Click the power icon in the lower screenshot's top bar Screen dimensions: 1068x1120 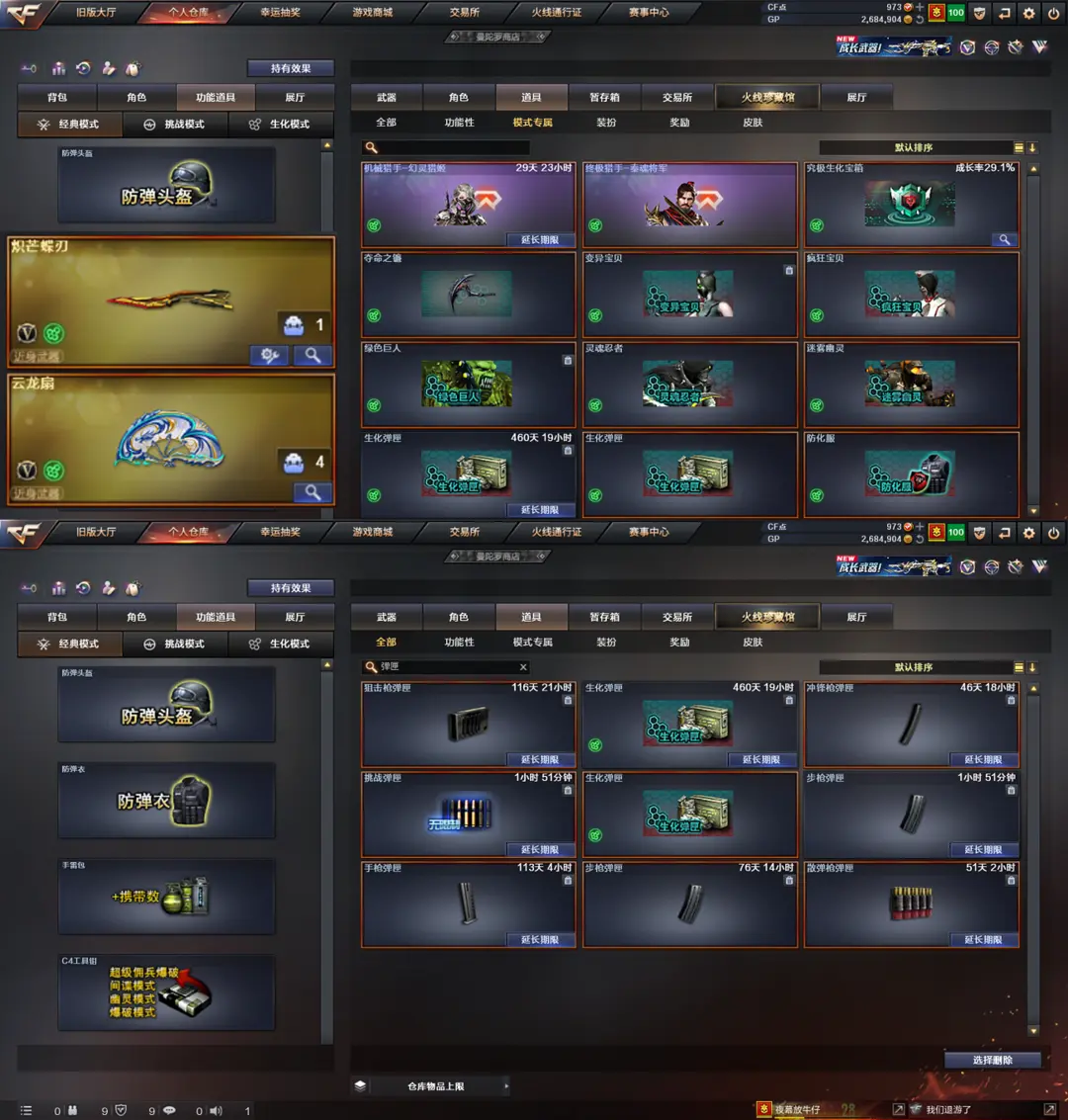[x=1054, y=533]
